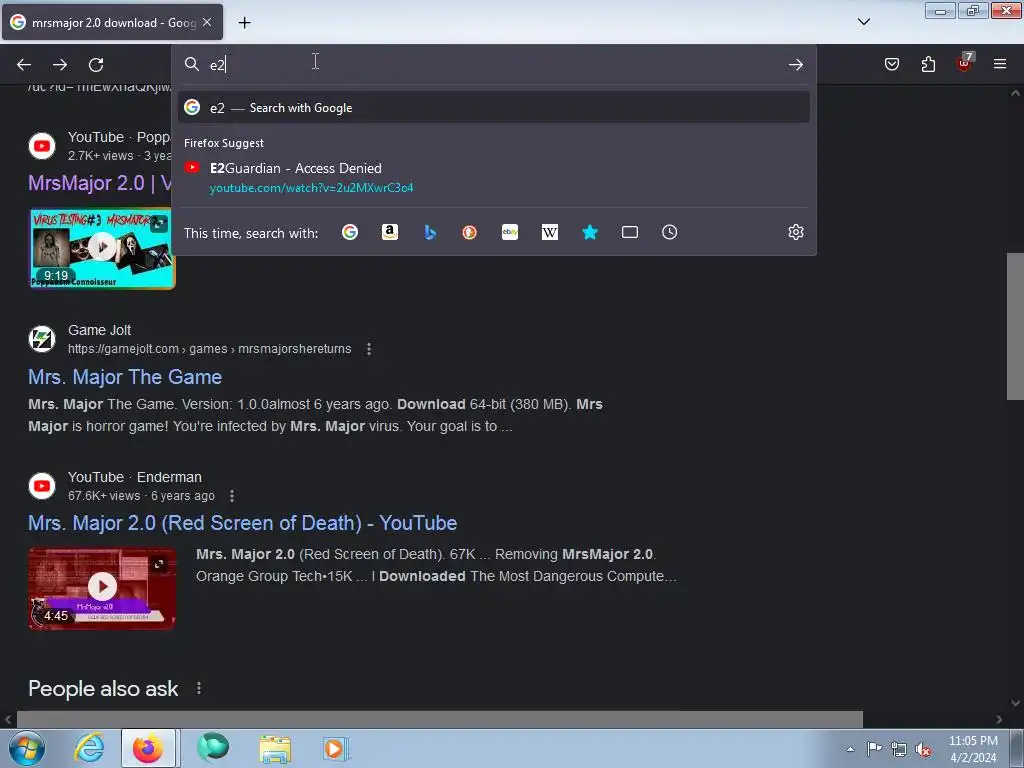1024x768 pixels.
Task: Open Firefox application hamburger menu
Action: coord(1000,64)
